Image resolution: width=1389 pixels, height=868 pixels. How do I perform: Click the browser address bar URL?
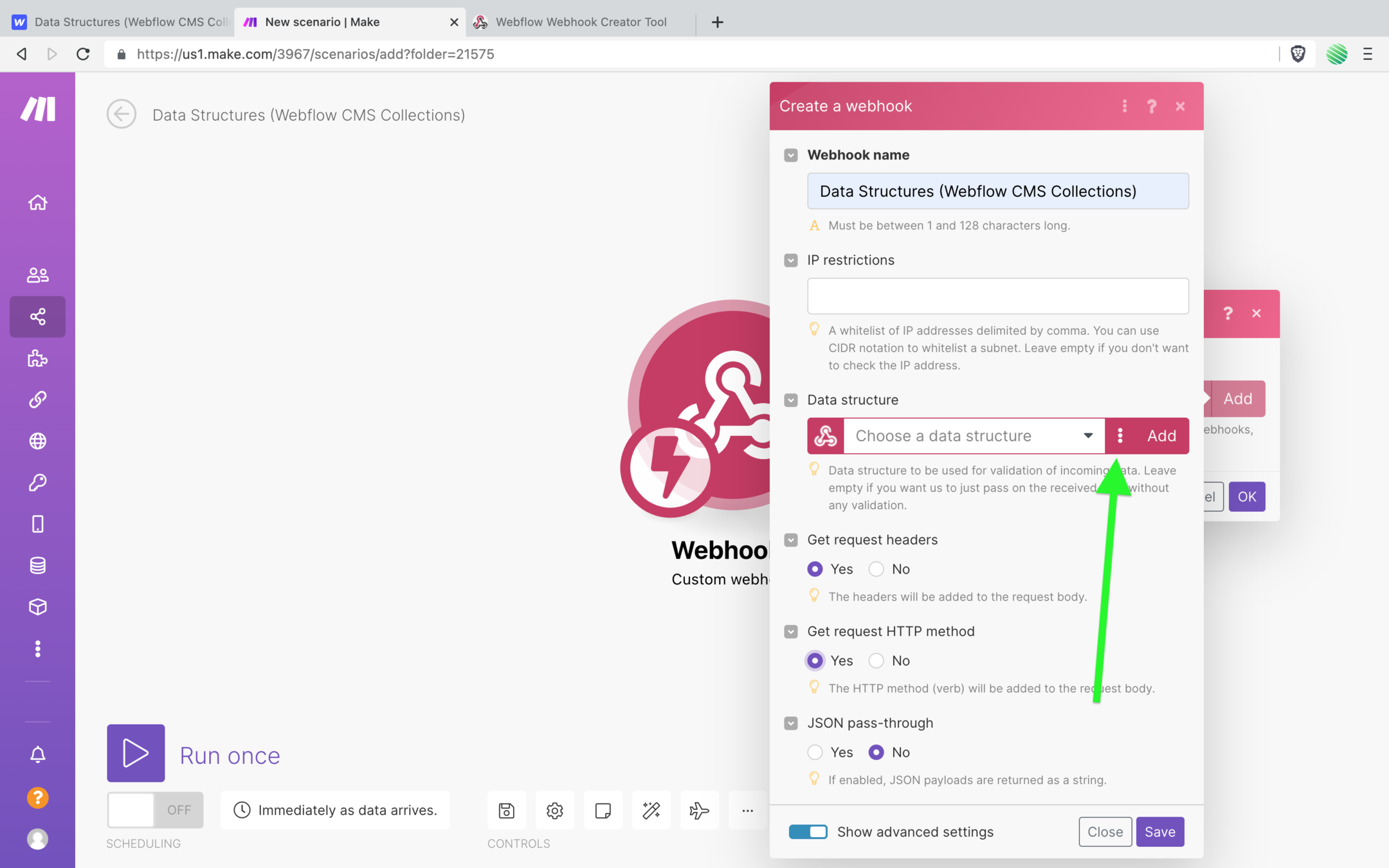[x=315, y=54]
